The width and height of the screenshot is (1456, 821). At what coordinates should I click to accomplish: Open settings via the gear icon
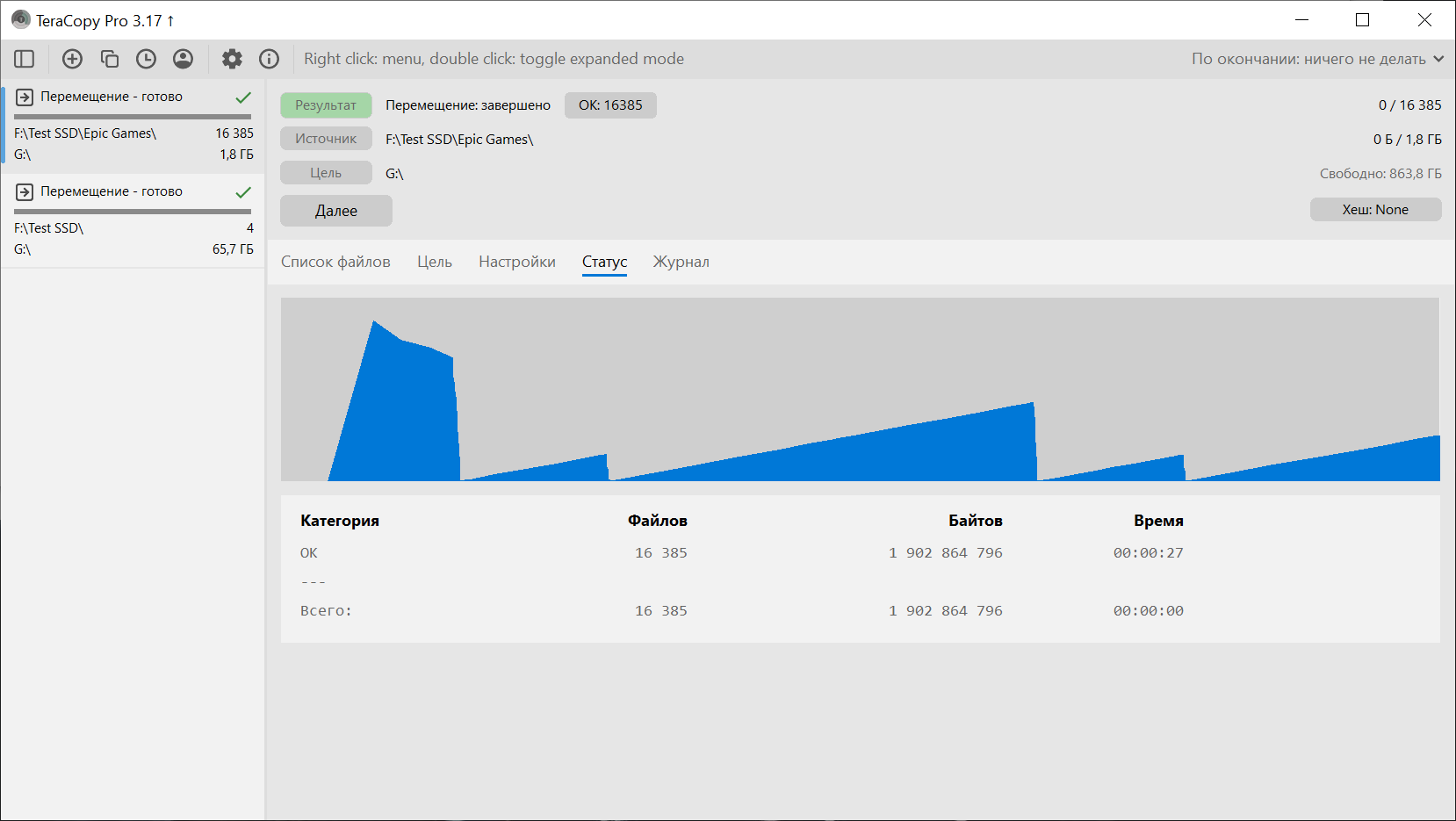pyautogui.click(x=232, y=59)
